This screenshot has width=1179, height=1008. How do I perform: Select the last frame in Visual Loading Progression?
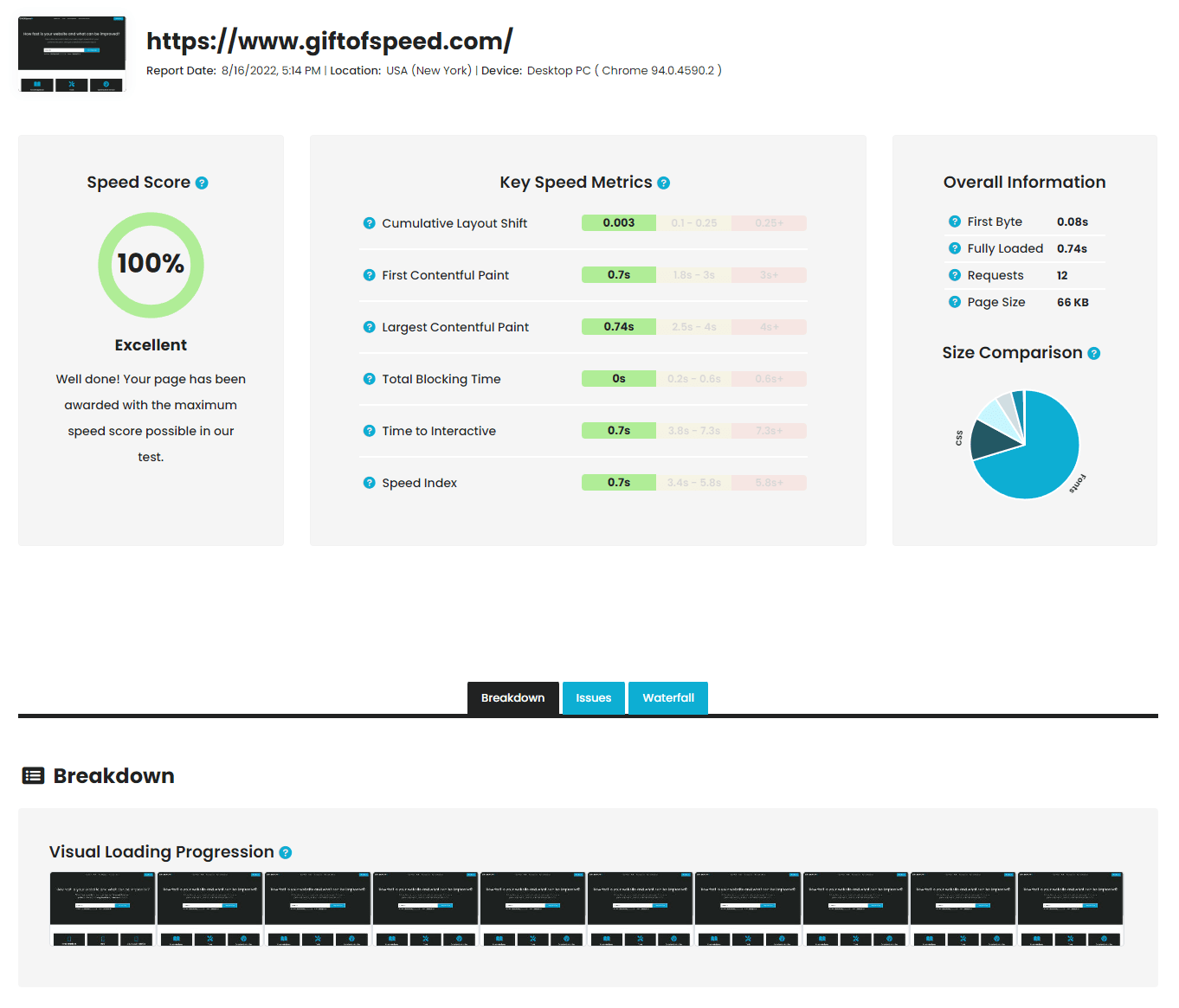pyautogui.click(x=1070, y=909)
